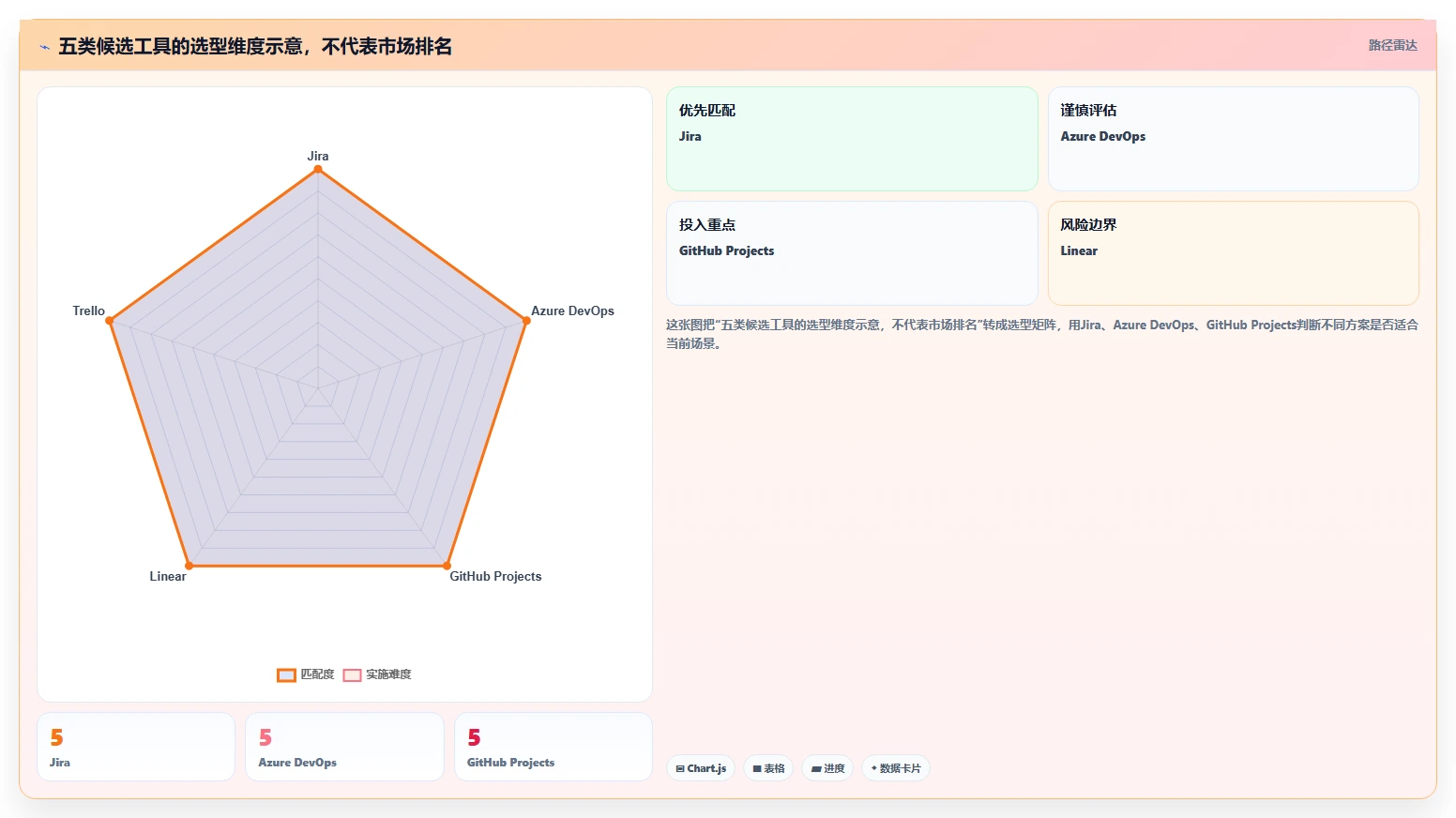Click the Azure DevOps score card showing 5
The width and height of the screenshot is (1456, 818).
coord(344,747)
